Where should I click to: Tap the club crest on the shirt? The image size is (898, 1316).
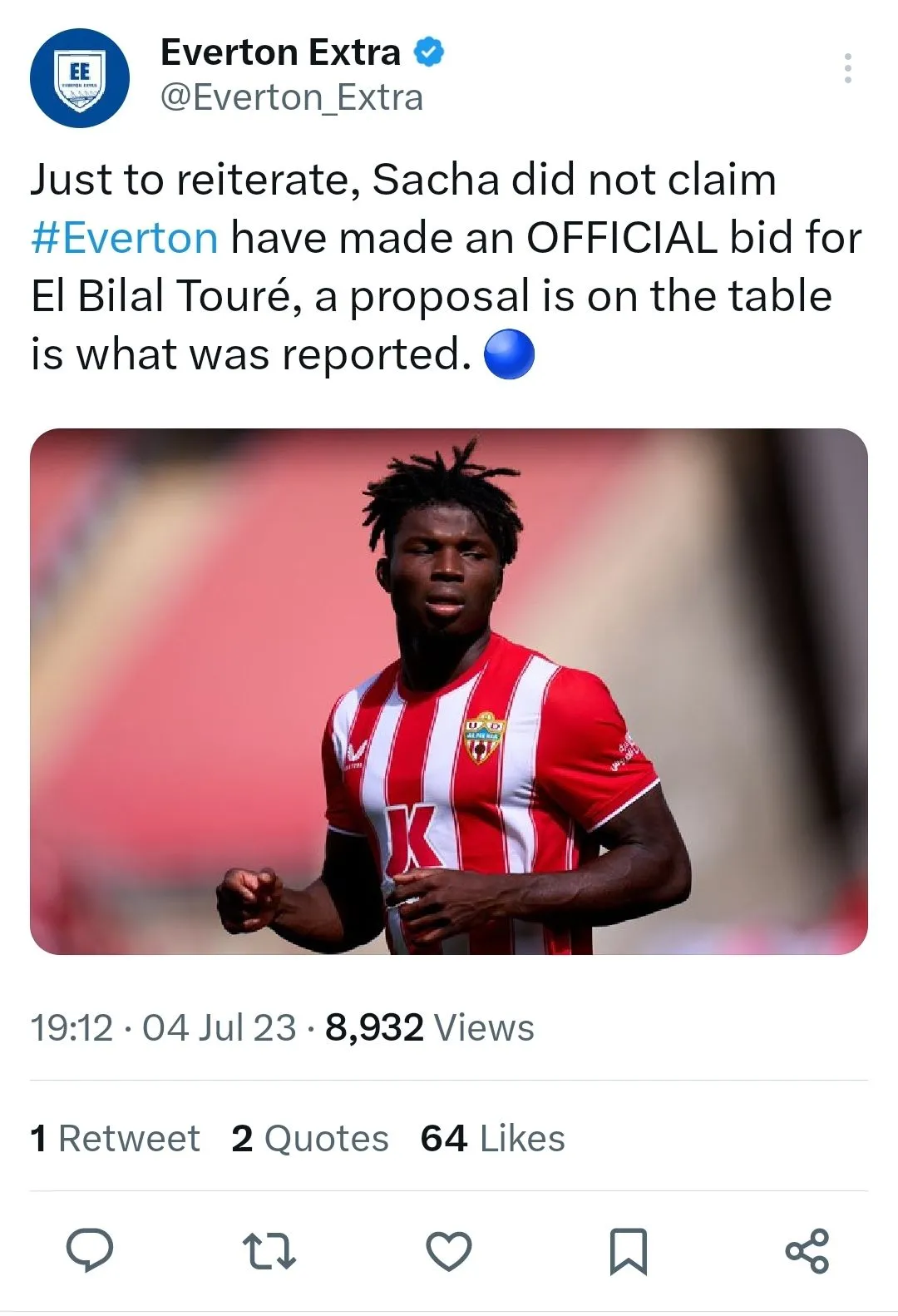[x=483, y=738]
